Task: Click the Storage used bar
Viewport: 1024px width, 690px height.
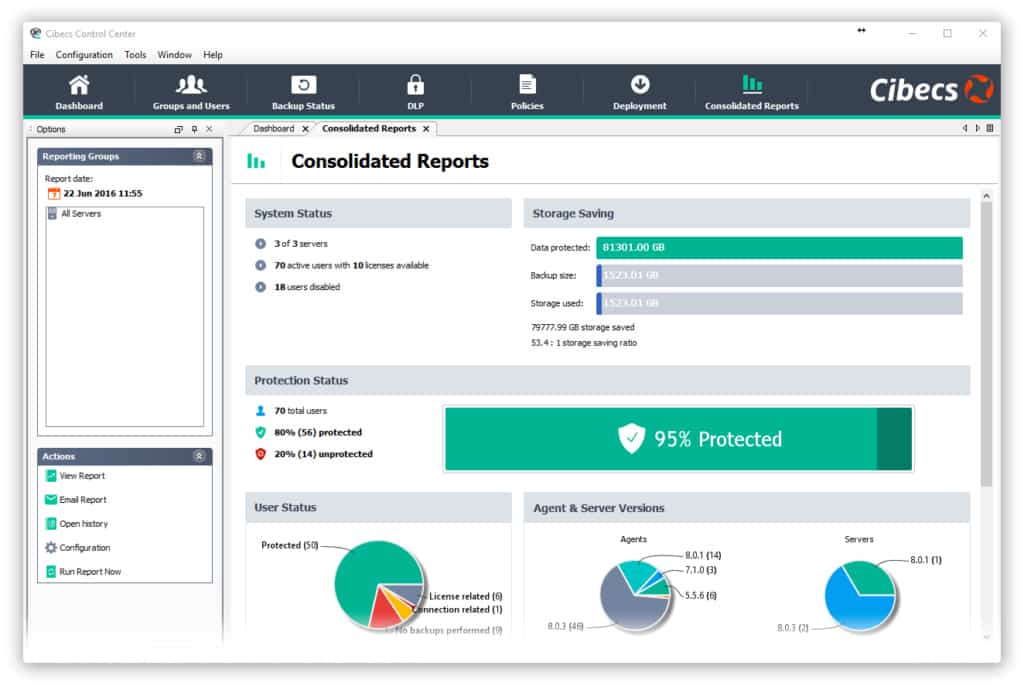Action: coord(779,304)
